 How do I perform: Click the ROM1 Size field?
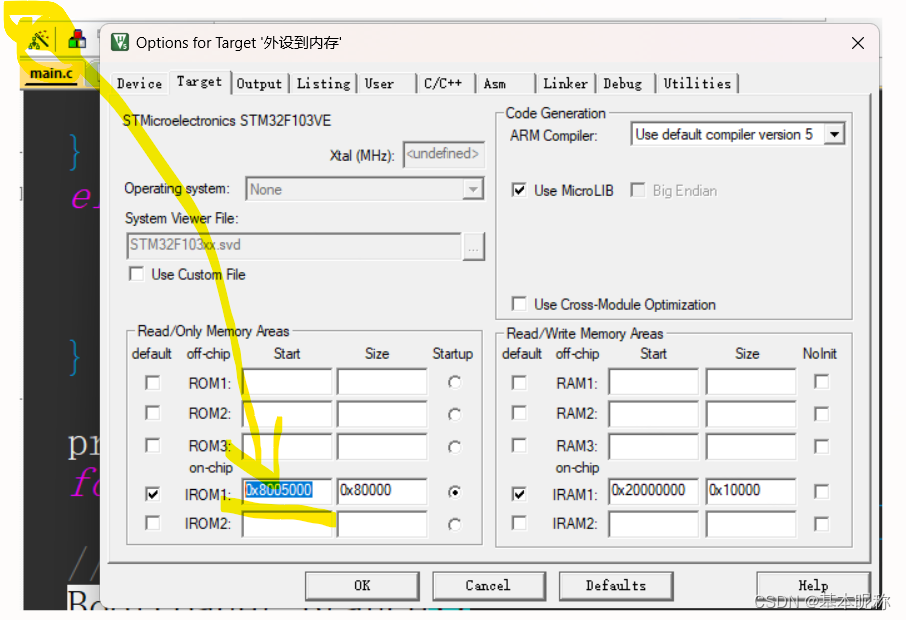[x=382, y=383]
